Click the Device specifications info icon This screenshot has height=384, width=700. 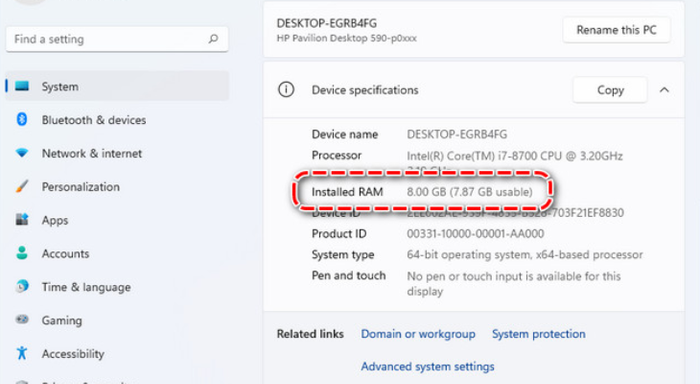[286, 89]
